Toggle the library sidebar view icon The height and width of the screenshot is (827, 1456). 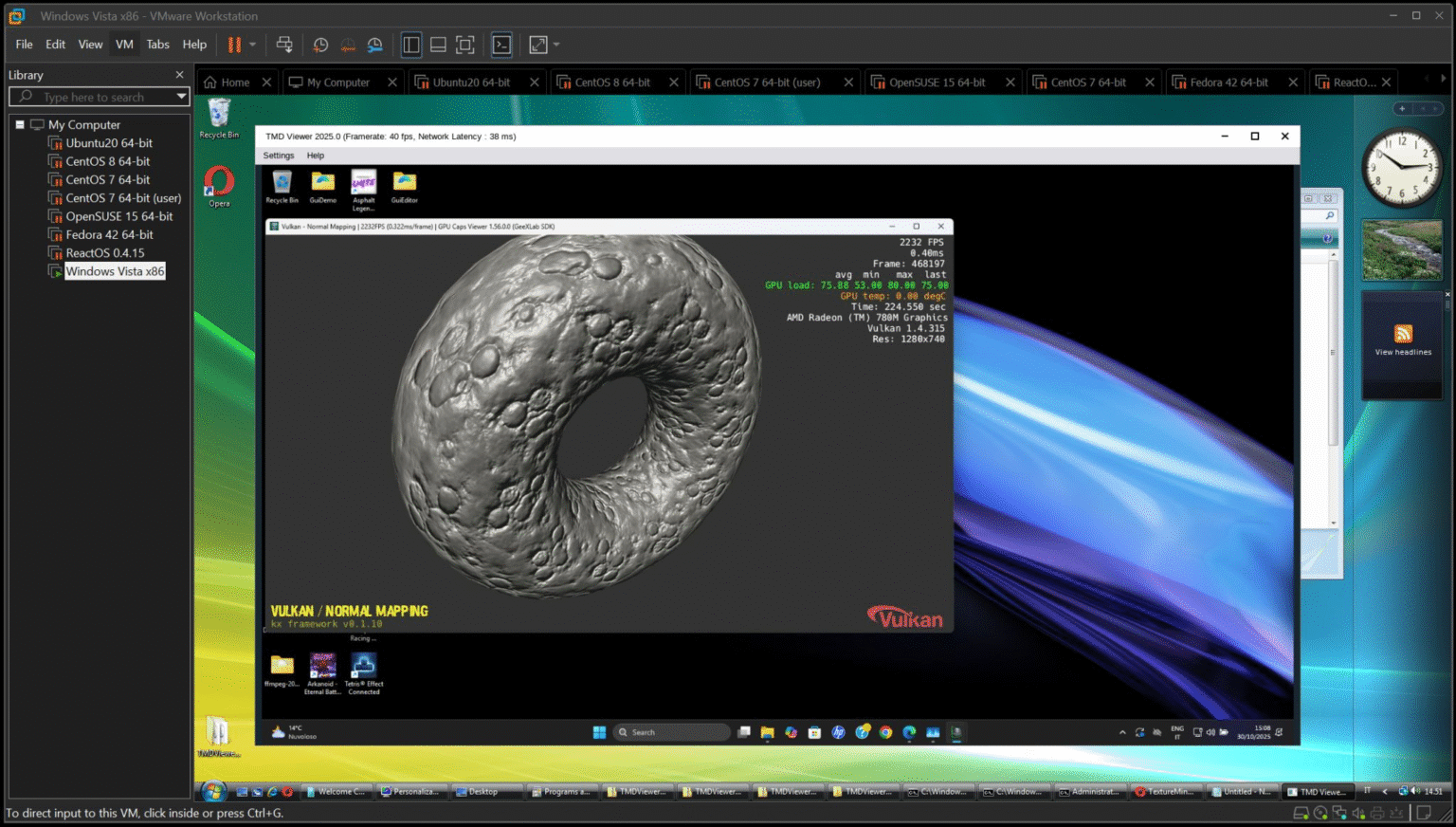click(x=411, y=45)
